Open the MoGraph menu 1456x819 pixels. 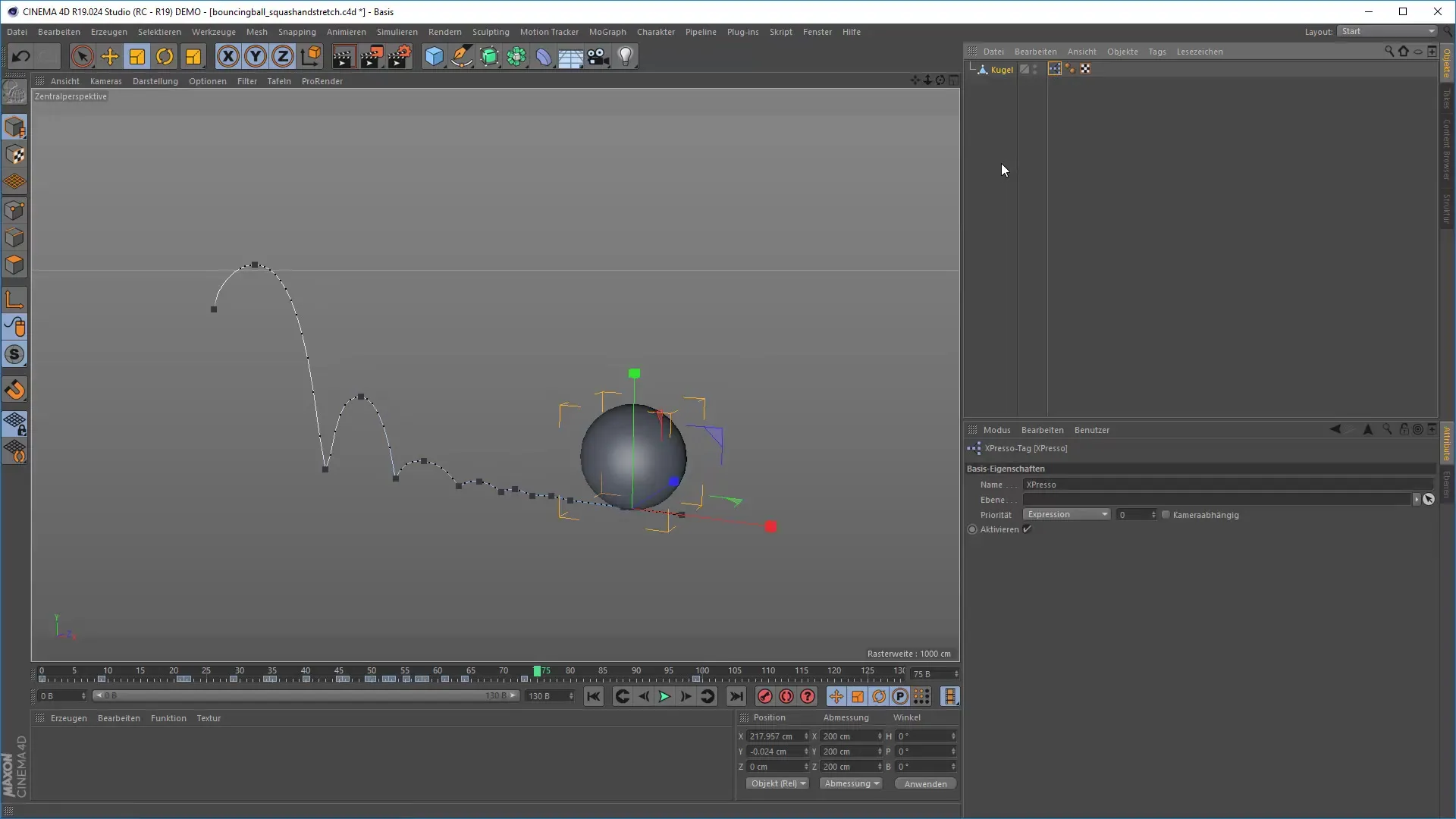pos(607,32)
